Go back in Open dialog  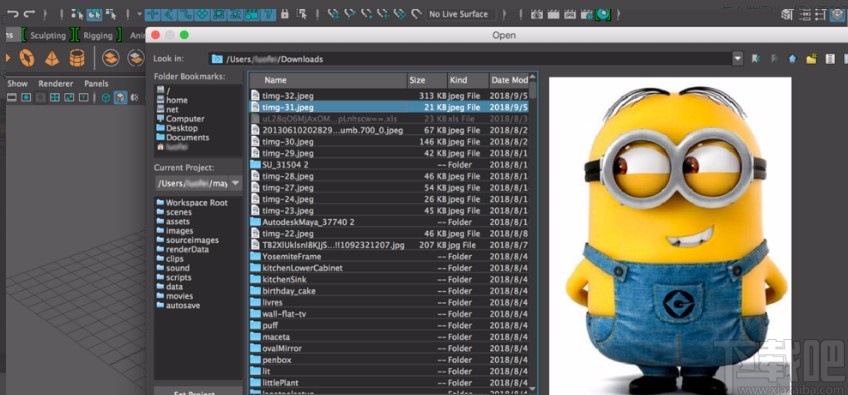pyautogui.click(x=756, y=58)
